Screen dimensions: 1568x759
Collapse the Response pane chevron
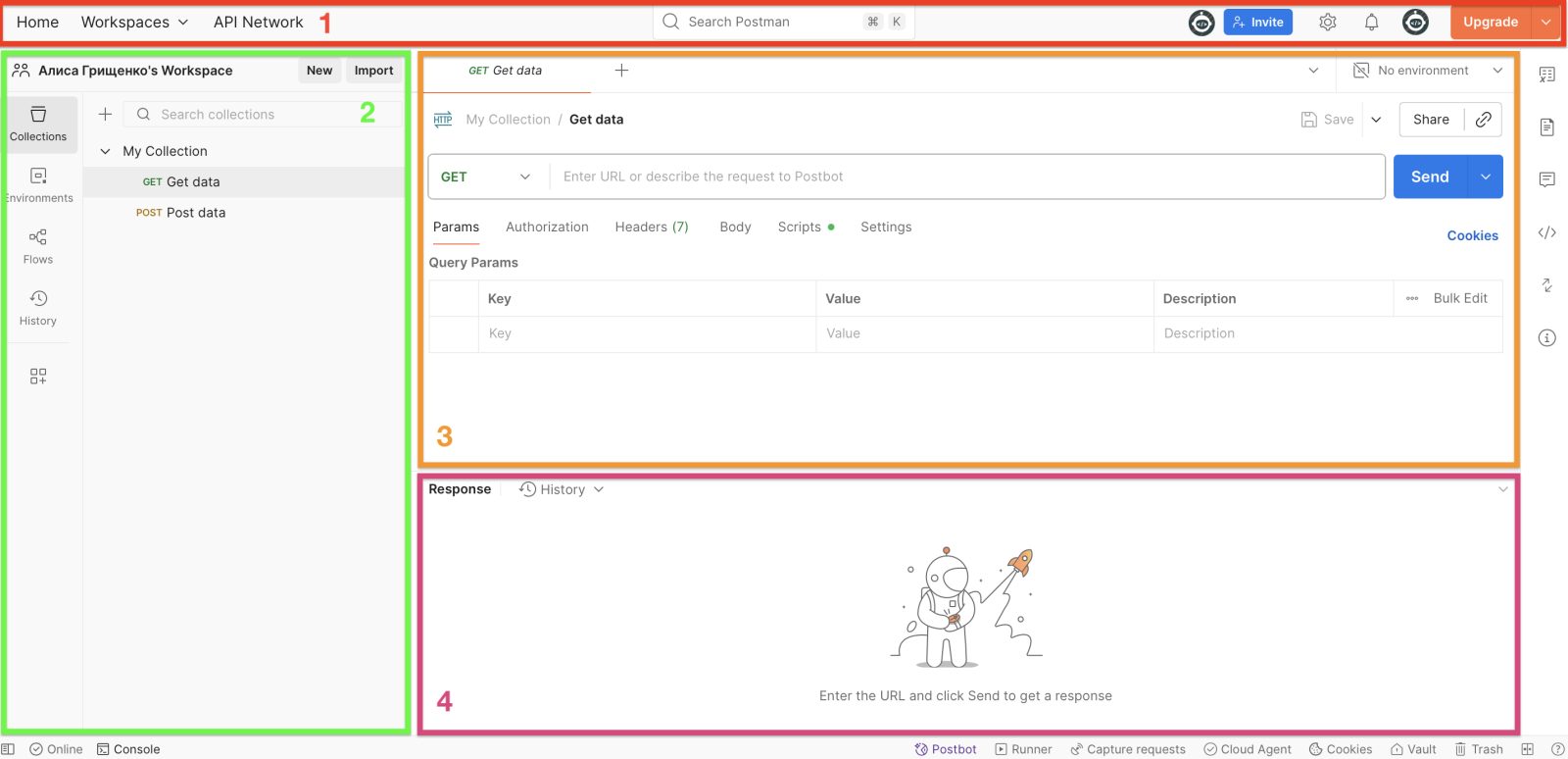pyautogui.click(x=1503, y=489)
